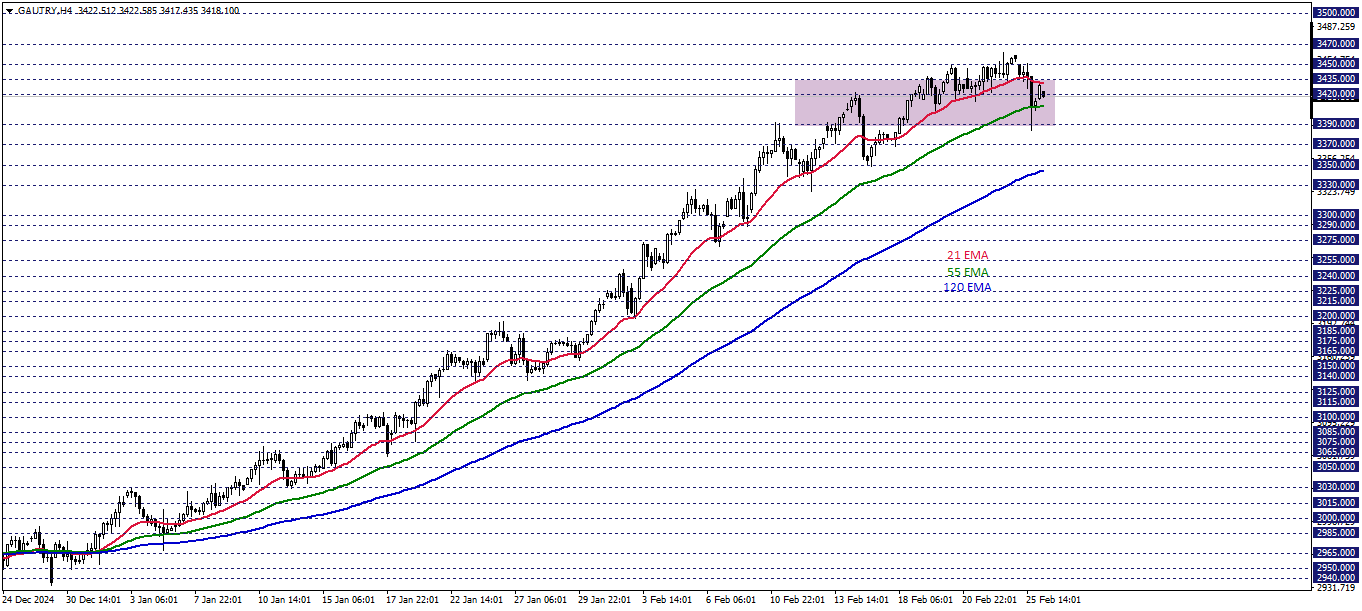This screenshot has height=611, width=1362.
Task: Click the 3050.000 price level label
Action: click(1336, 467)
